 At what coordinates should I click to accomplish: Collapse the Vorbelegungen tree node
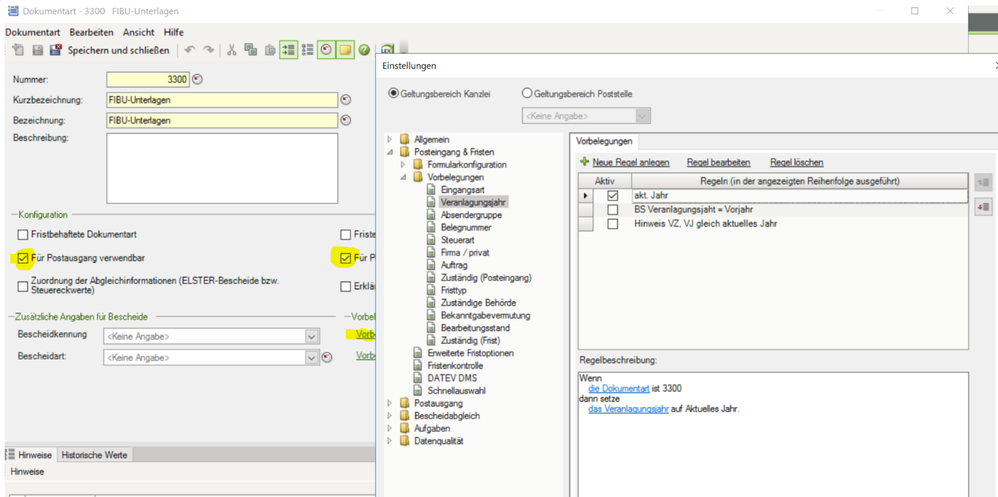(403, 177)
